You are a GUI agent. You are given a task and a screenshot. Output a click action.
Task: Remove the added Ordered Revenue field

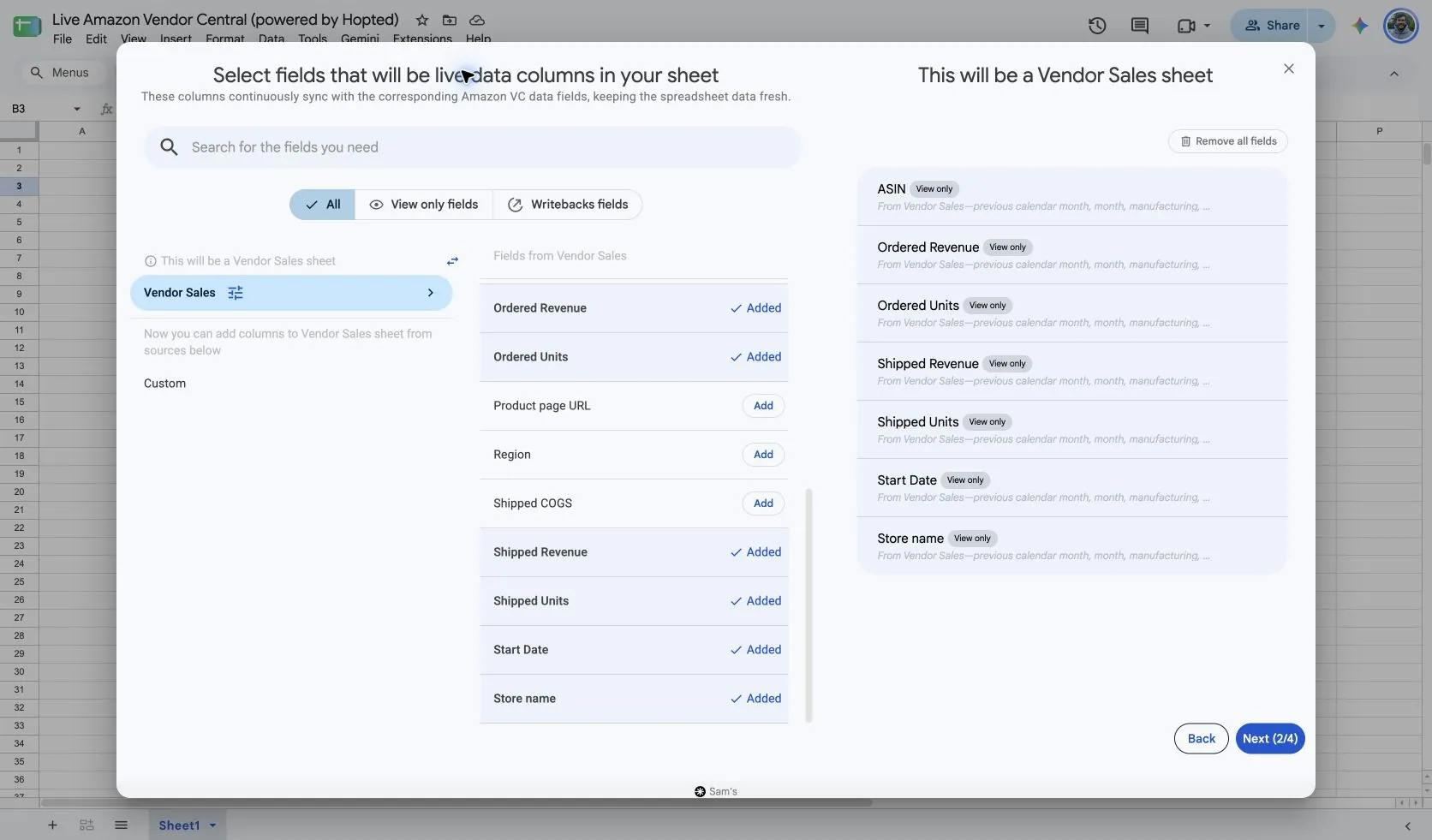pos(755,308)
